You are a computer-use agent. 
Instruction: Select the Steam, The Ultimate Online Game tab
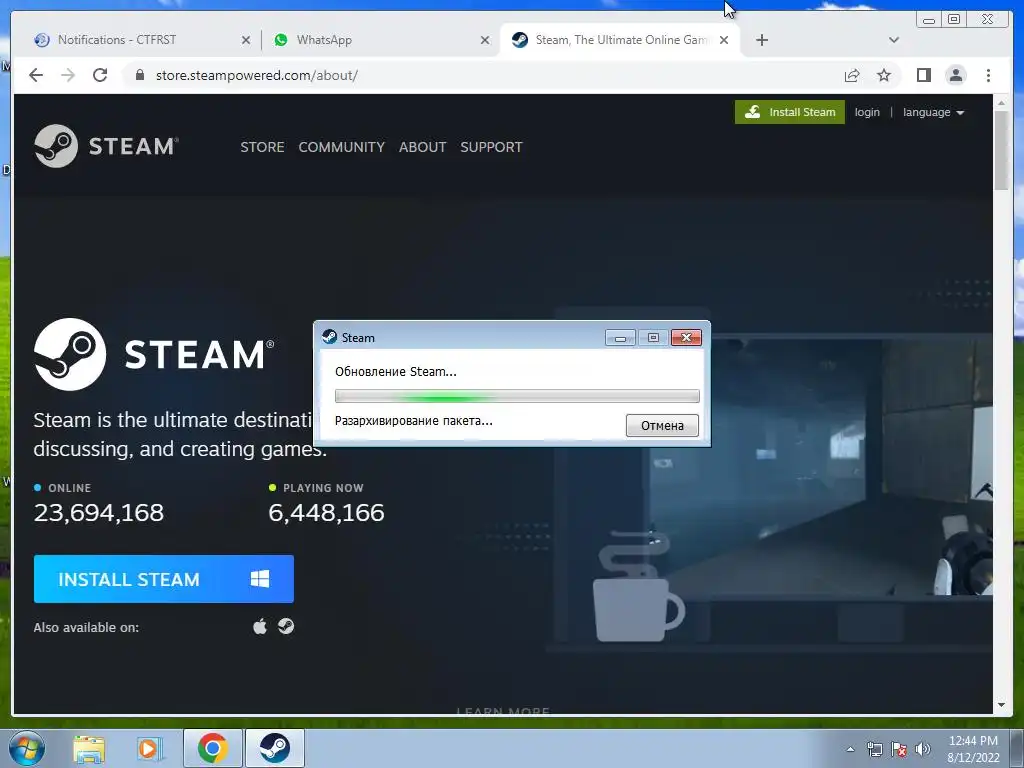pyautogui.click(x=620, y=40)
